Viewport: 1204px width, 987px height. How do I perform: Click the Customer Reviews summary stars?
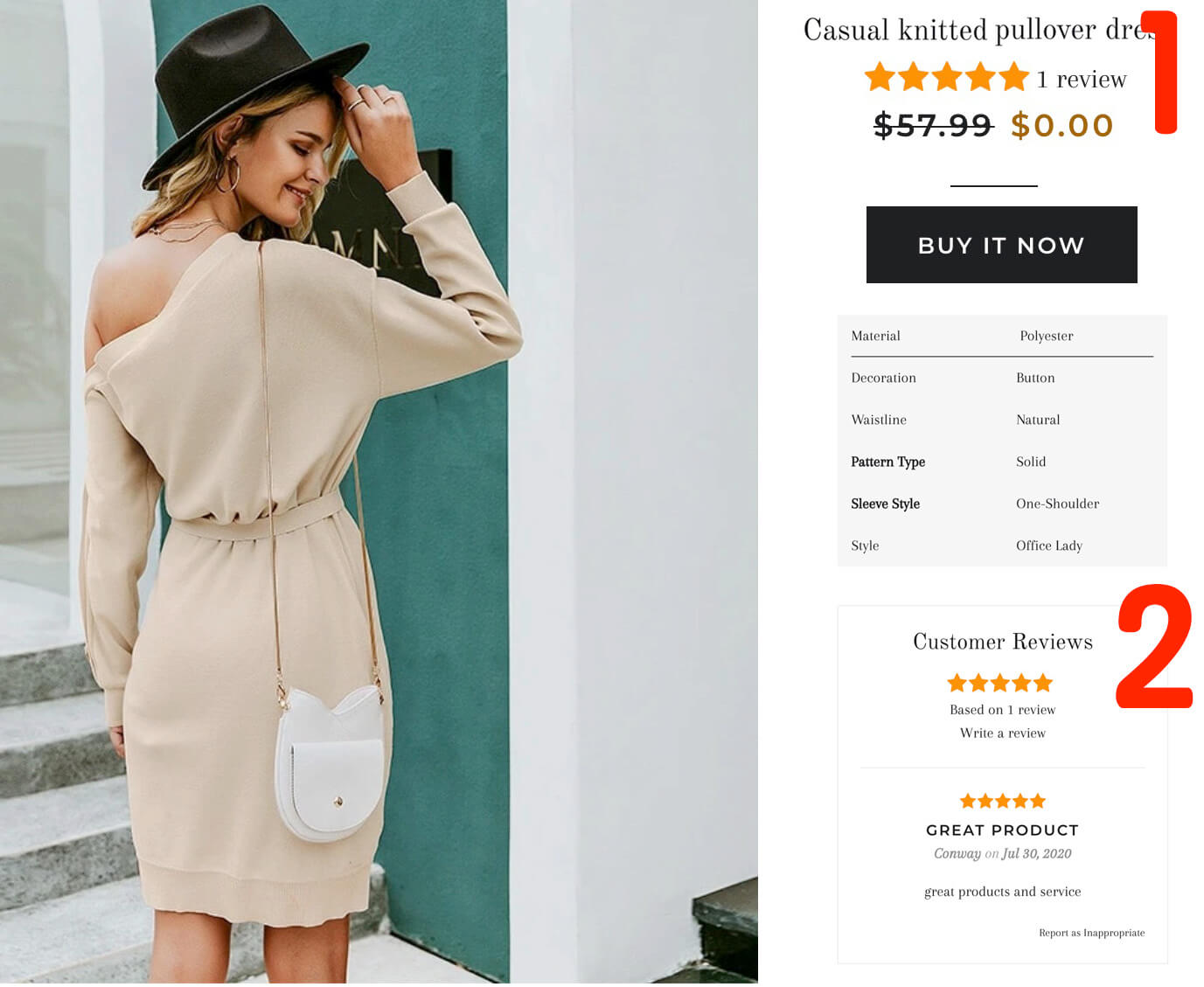(x=1000, y=683)
